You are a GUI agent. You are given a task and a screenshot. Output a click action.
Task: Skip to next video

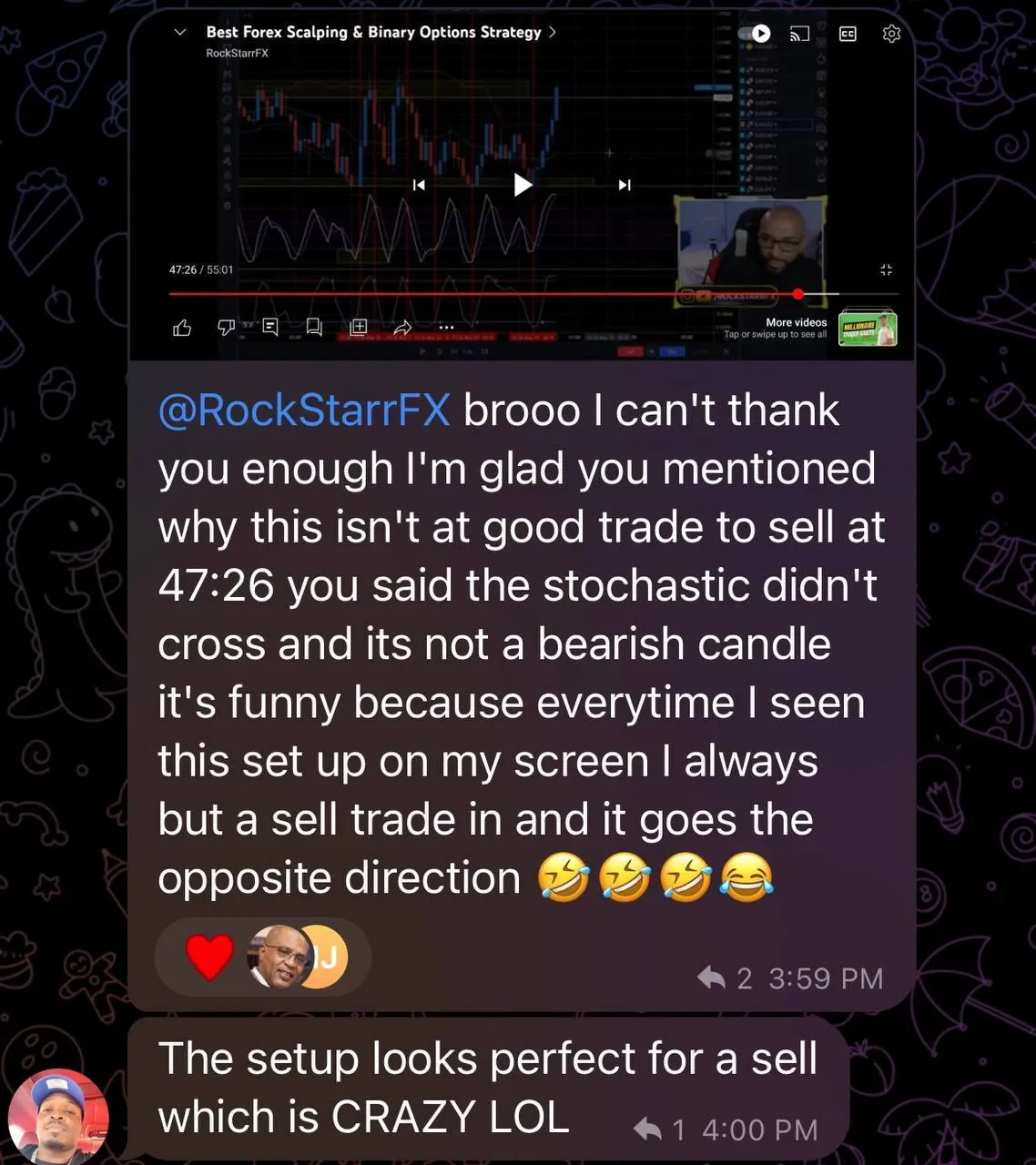pos(625,185)
